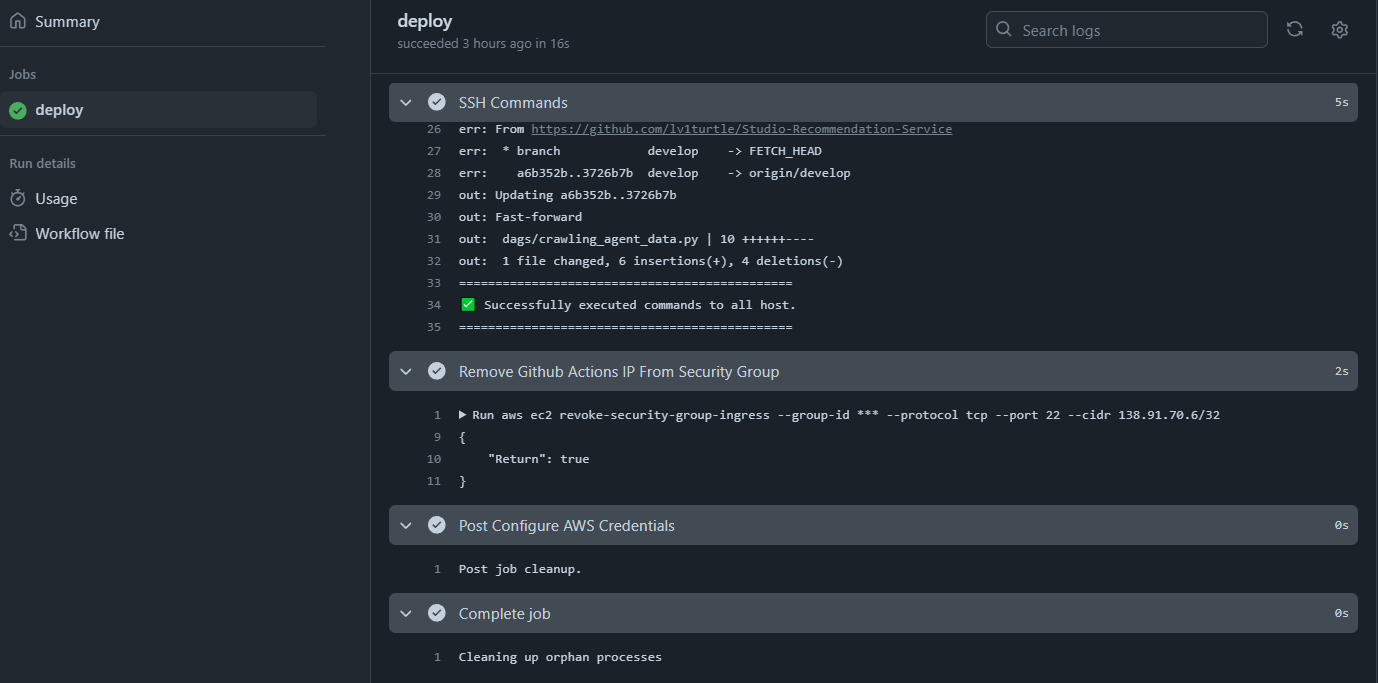
Task: Click the green checkmark on log line 34
Action: click(x=467, y=303)
